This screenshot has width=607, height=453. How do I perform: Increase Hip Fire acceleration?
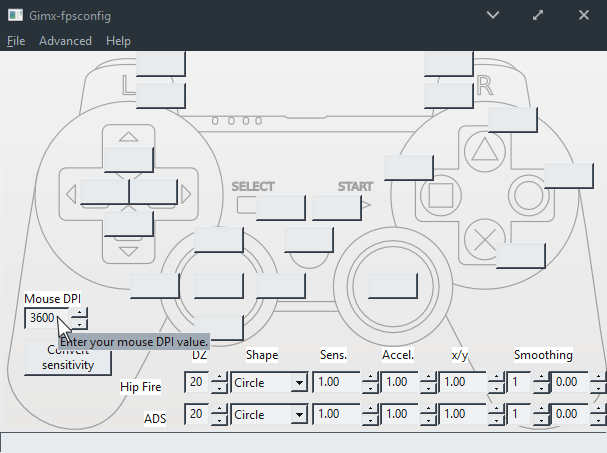[x=428, y=377]
